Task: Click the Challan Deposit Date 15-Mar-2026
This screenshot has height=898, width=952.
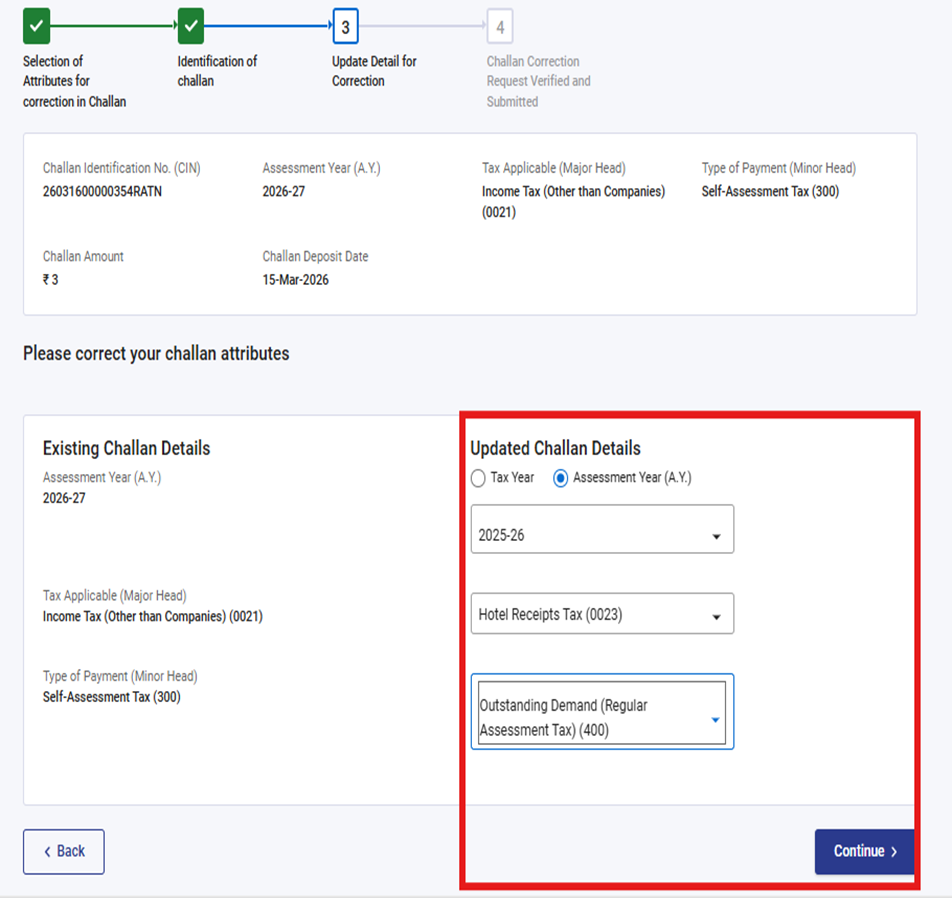Action: pos(295,280)
